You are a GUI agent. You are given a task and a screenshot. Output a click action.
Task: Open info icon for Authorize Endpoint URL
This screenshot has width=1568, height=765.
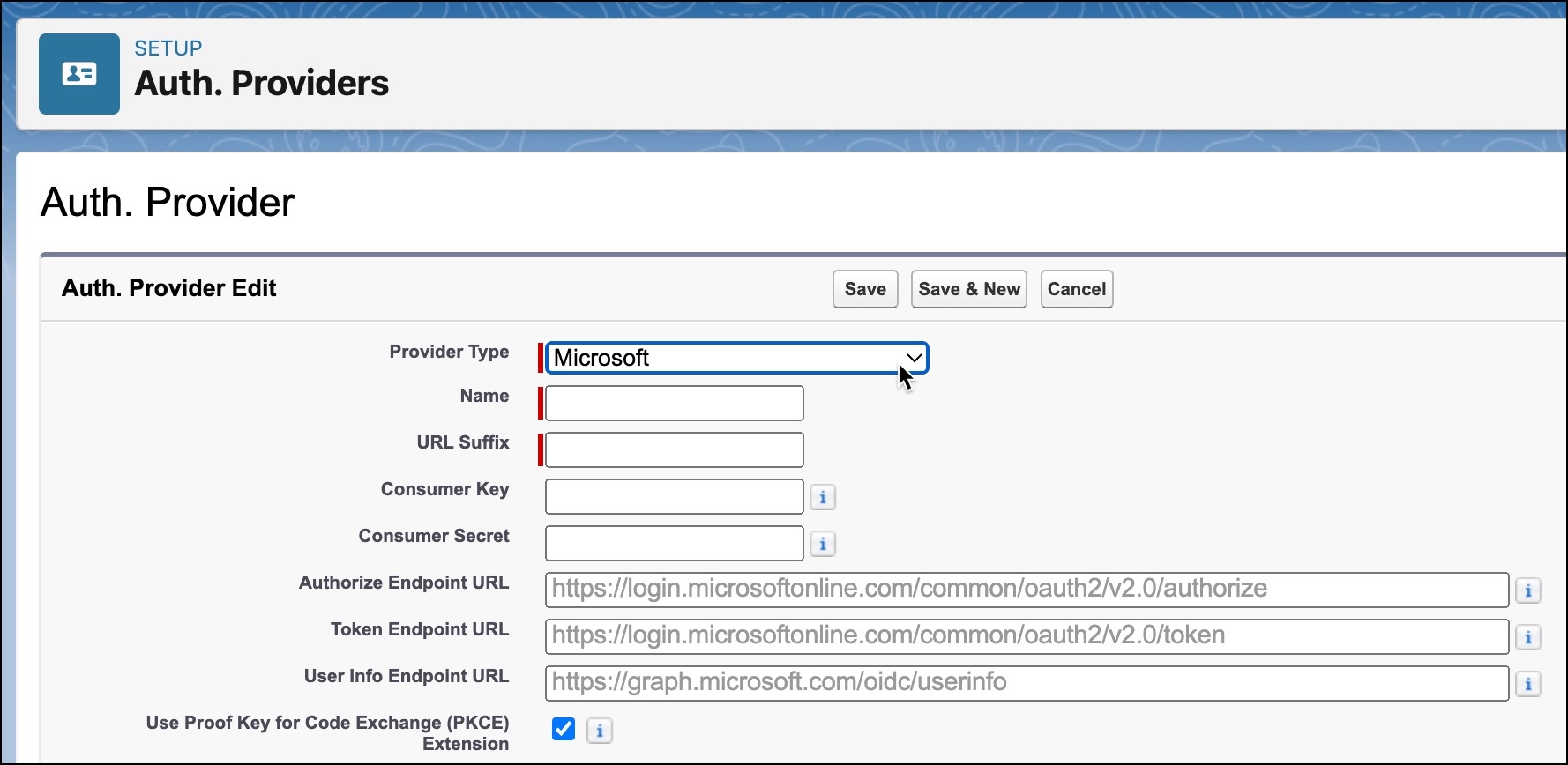(1528, 590)
